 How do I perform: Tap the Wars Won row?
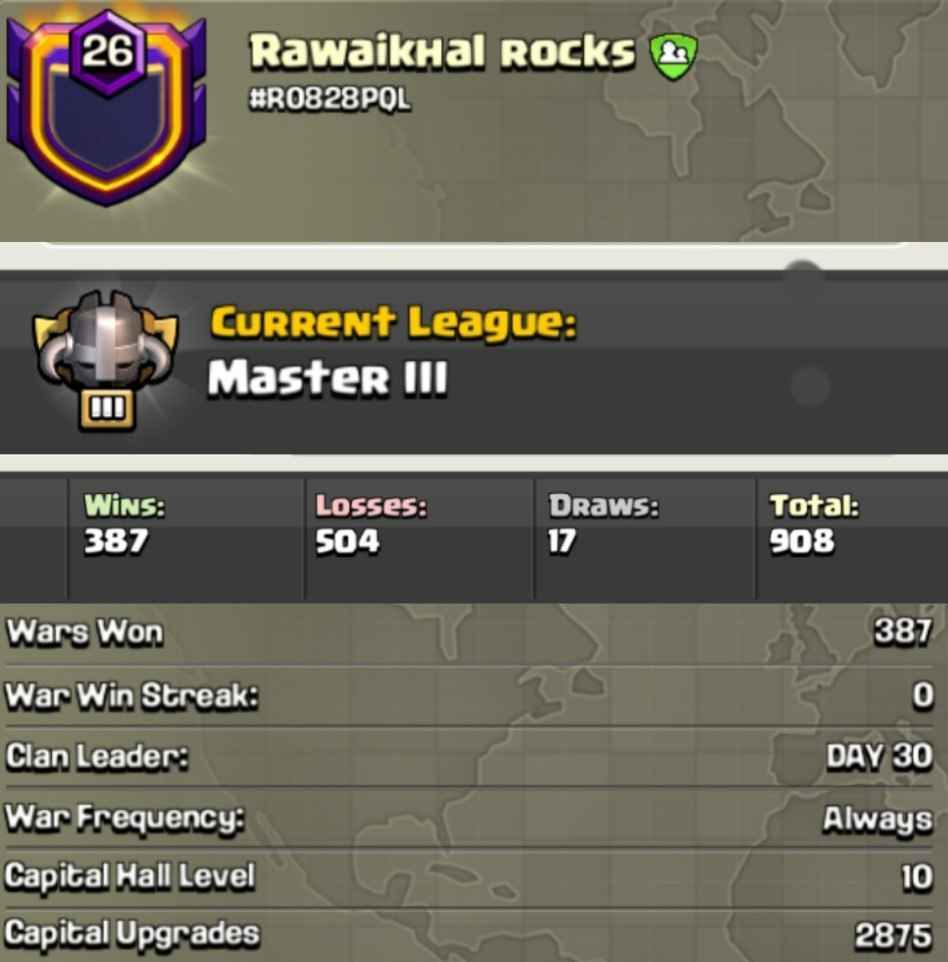point(469,633)
